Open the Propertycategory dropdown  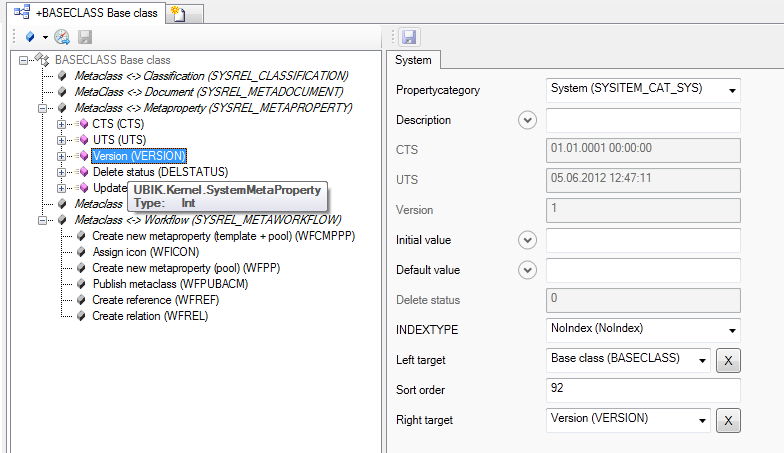pyautogui.click(x=733, y=90)
